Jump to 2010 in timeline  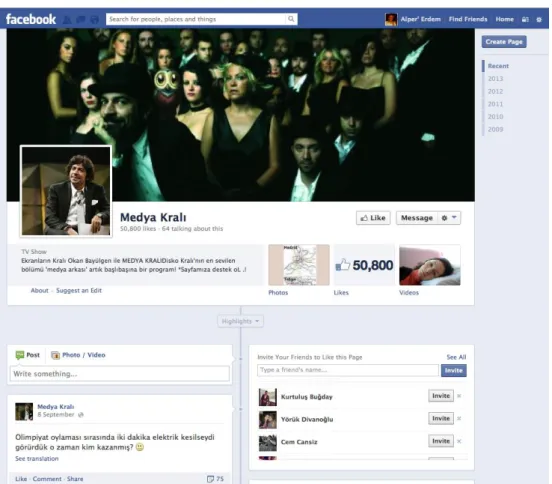tap(495, 117)
